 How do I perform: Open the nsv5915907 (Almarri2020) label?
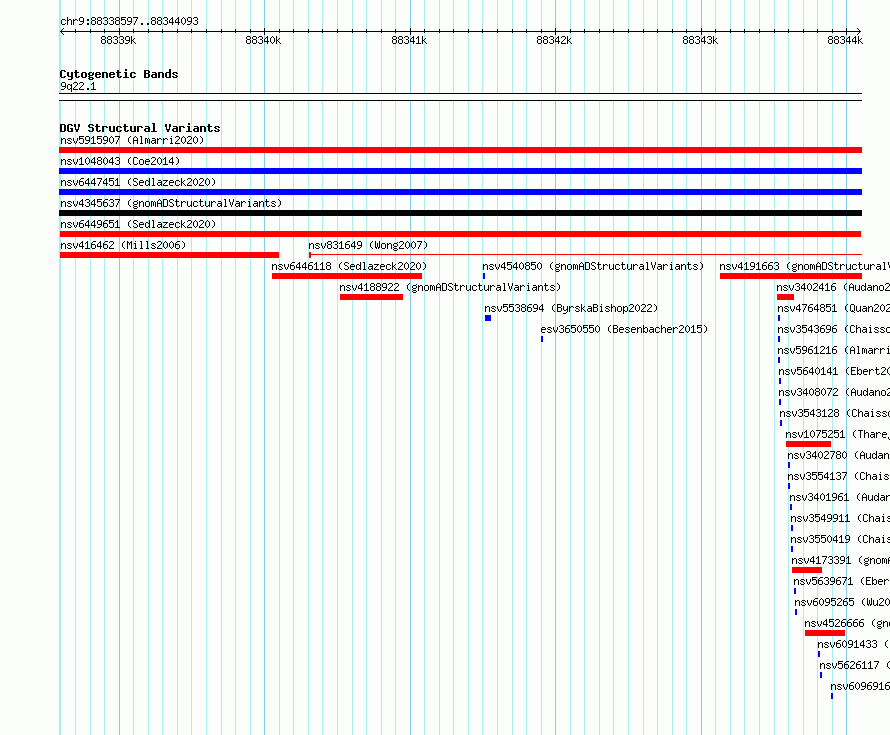132,140
